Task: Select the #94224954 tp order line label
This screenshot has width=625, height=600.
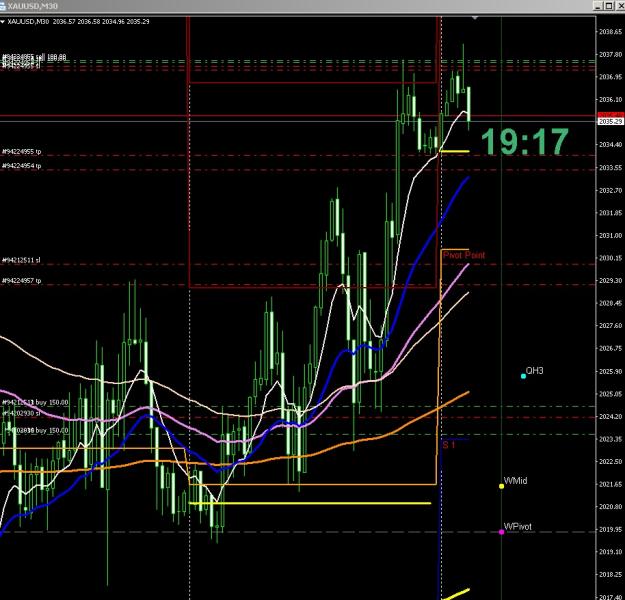Action: pos(22,166)
